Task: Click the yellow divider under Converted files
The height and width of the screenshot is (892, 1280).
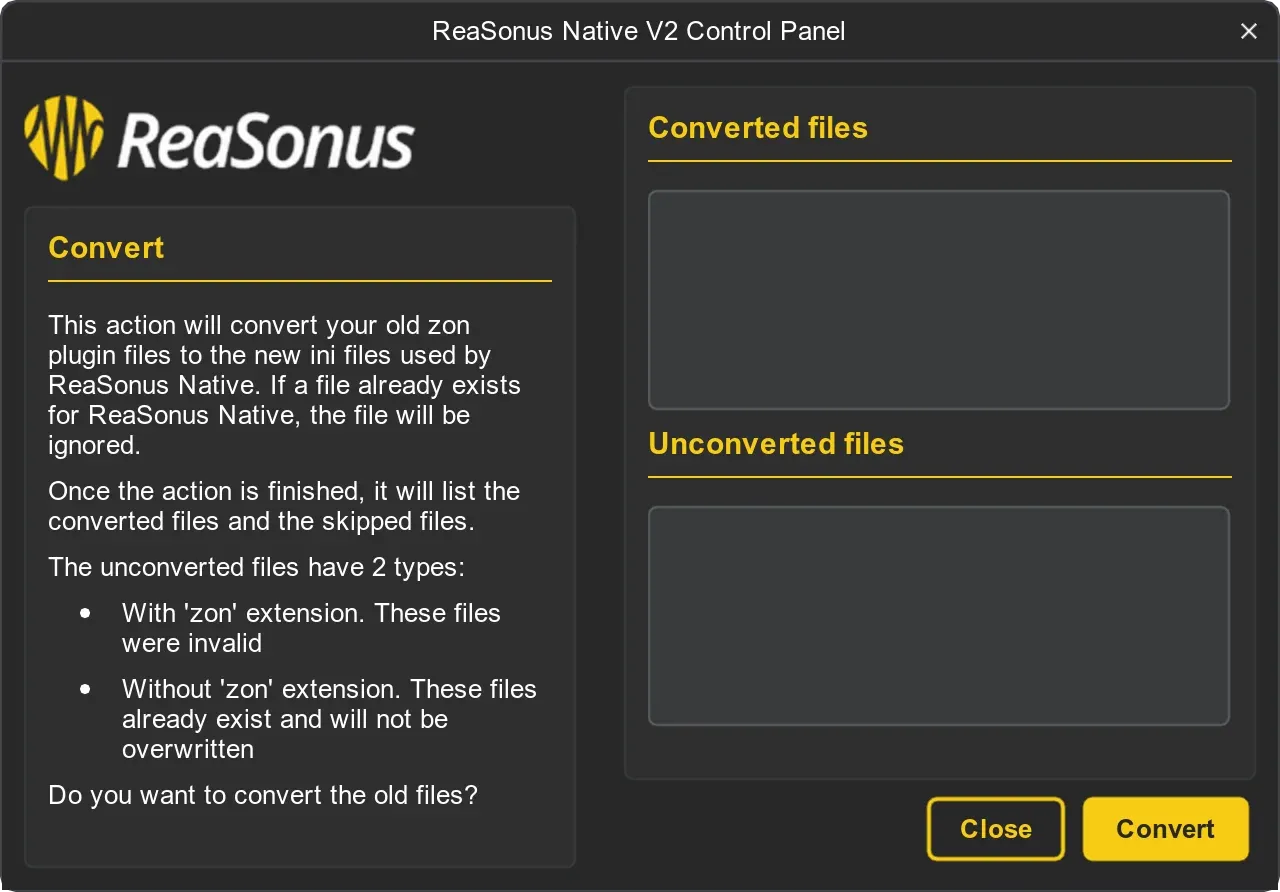Action: pos(939,160)
